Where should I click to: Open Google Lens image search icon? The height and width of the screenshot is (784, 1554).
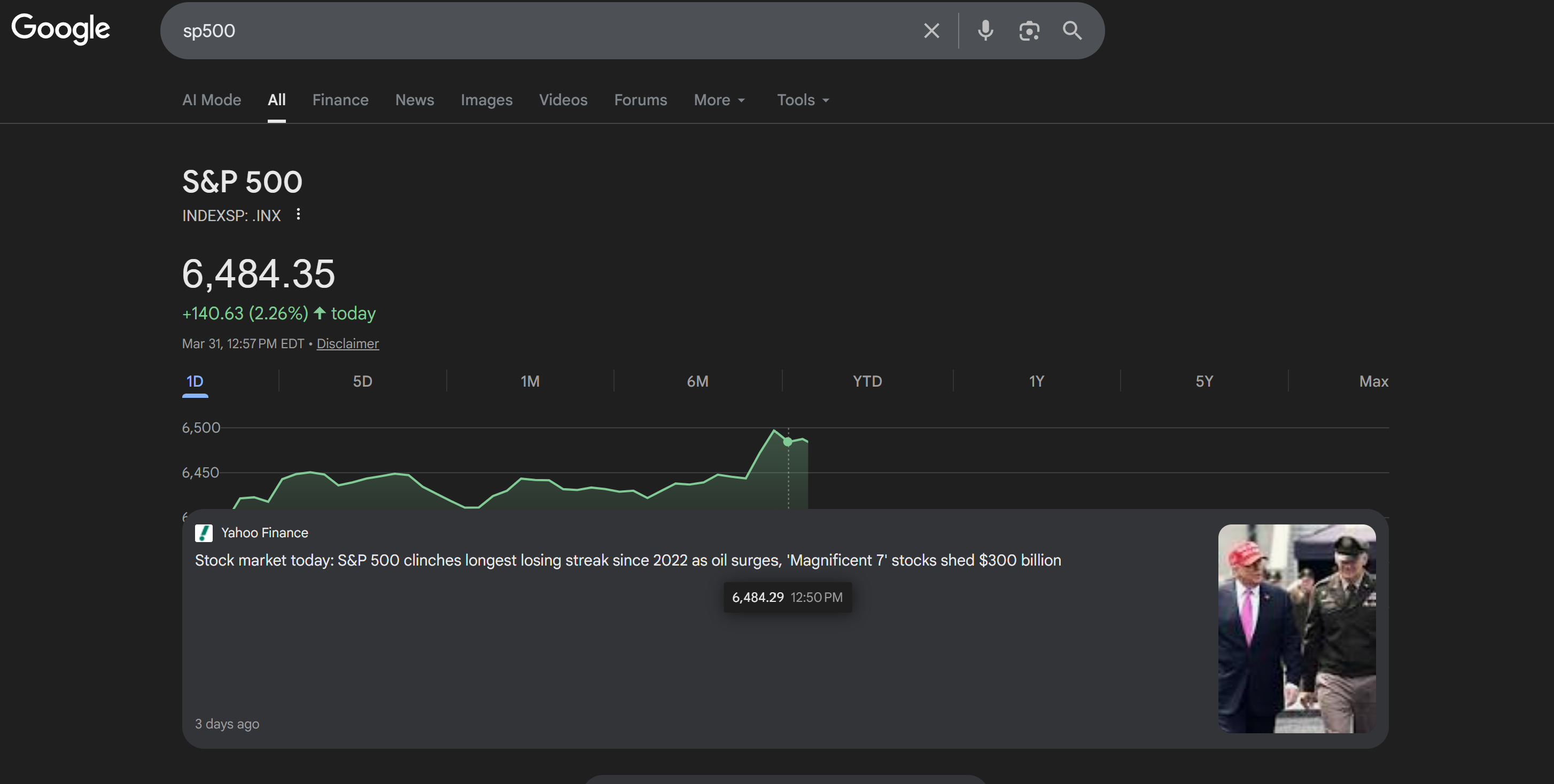[1029, 31]
